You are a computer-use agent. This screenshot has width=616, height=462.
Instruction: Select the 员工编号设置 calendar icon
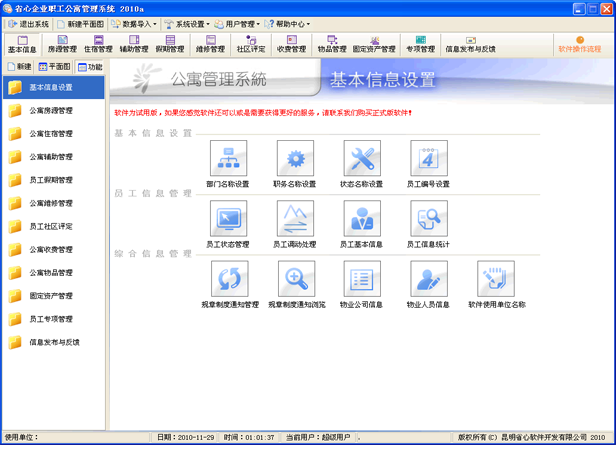point(428,159)
